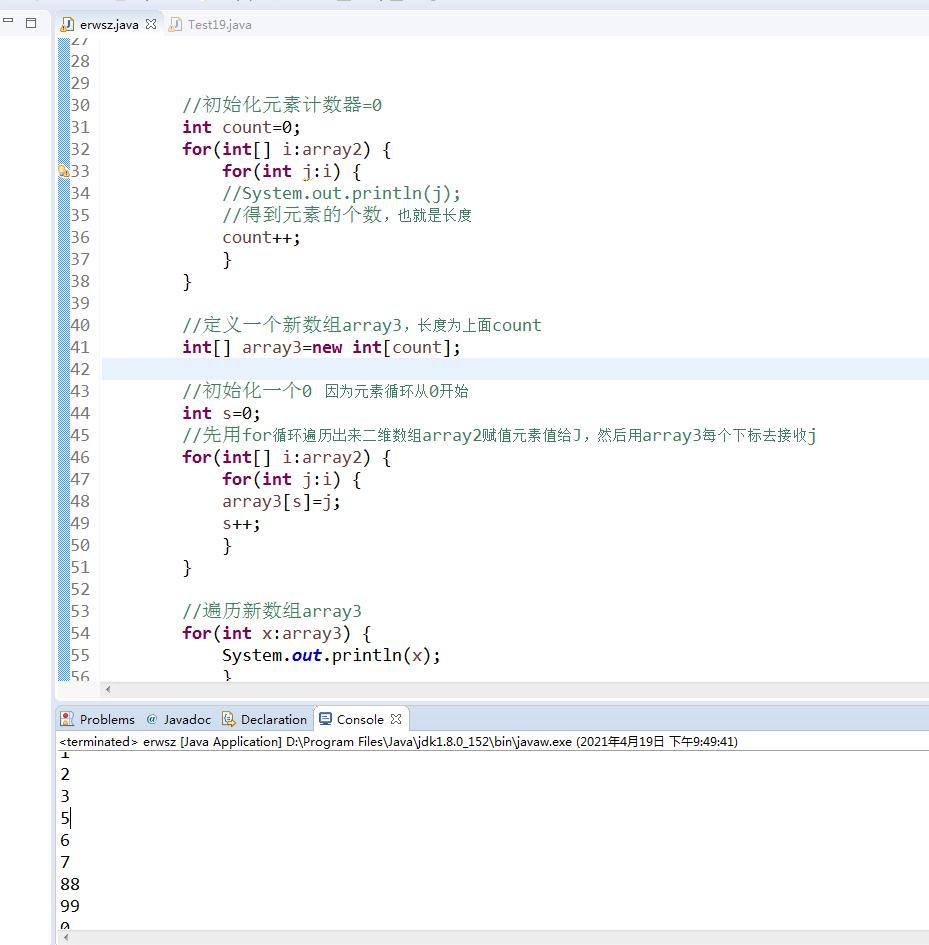
Task: Click console output value 99
Action: 70,906
